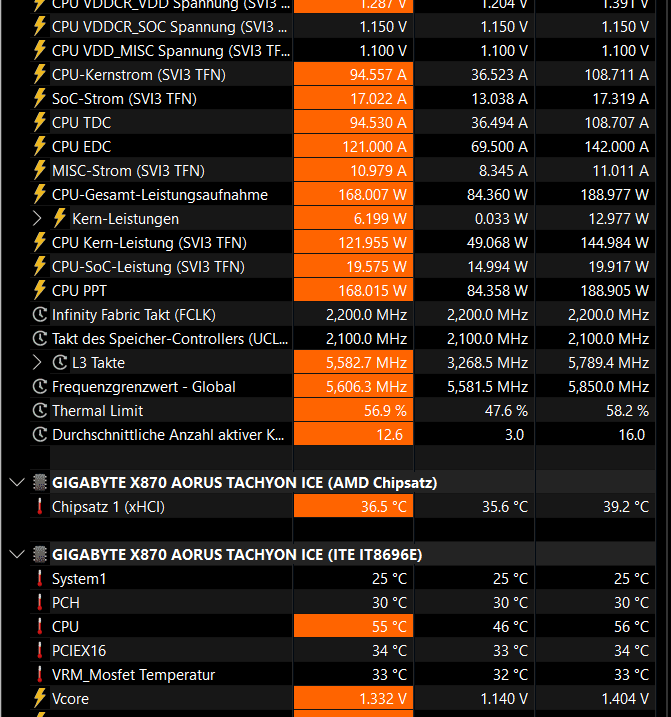Click the maximum Vcore value 1.404 V
The height and width of the screenshot is (717, 671).
(x=625, y=699)
